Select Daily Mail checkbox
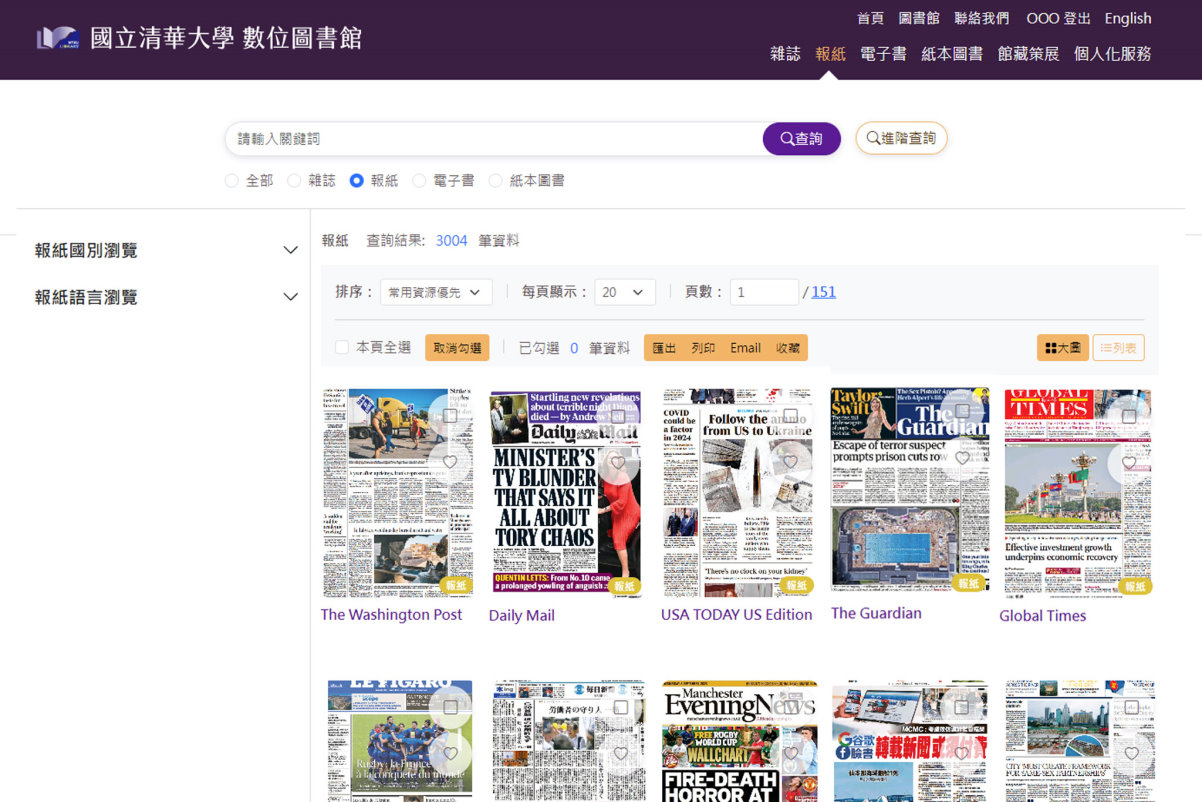The height and width of the screenshot is (802, 1202). (x=618, y=415)
